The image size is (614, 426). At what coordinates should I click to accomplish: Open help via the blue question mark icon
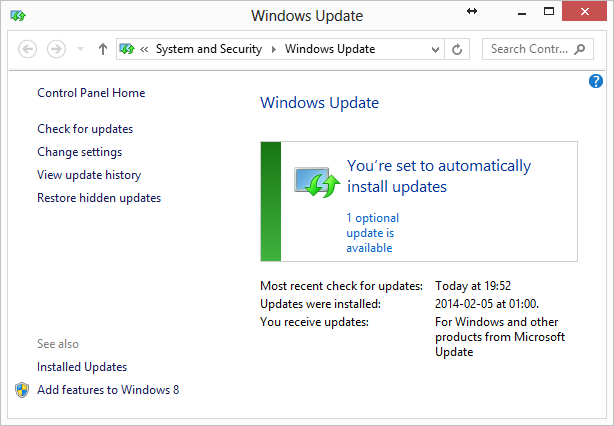tap(597, 81)
